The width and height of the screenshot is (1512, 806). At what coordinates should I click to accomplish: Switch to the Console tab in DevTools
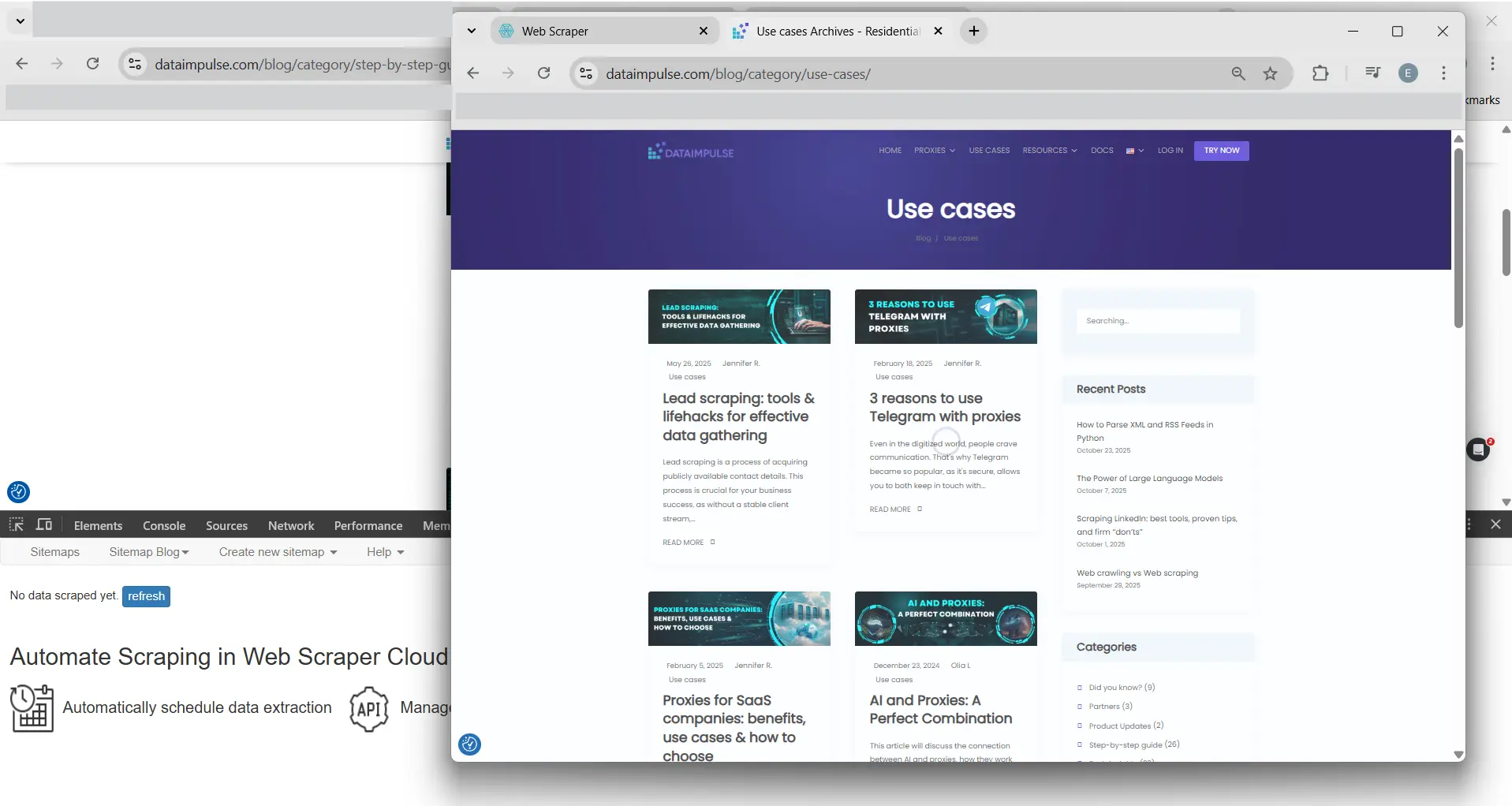point(163,524)
